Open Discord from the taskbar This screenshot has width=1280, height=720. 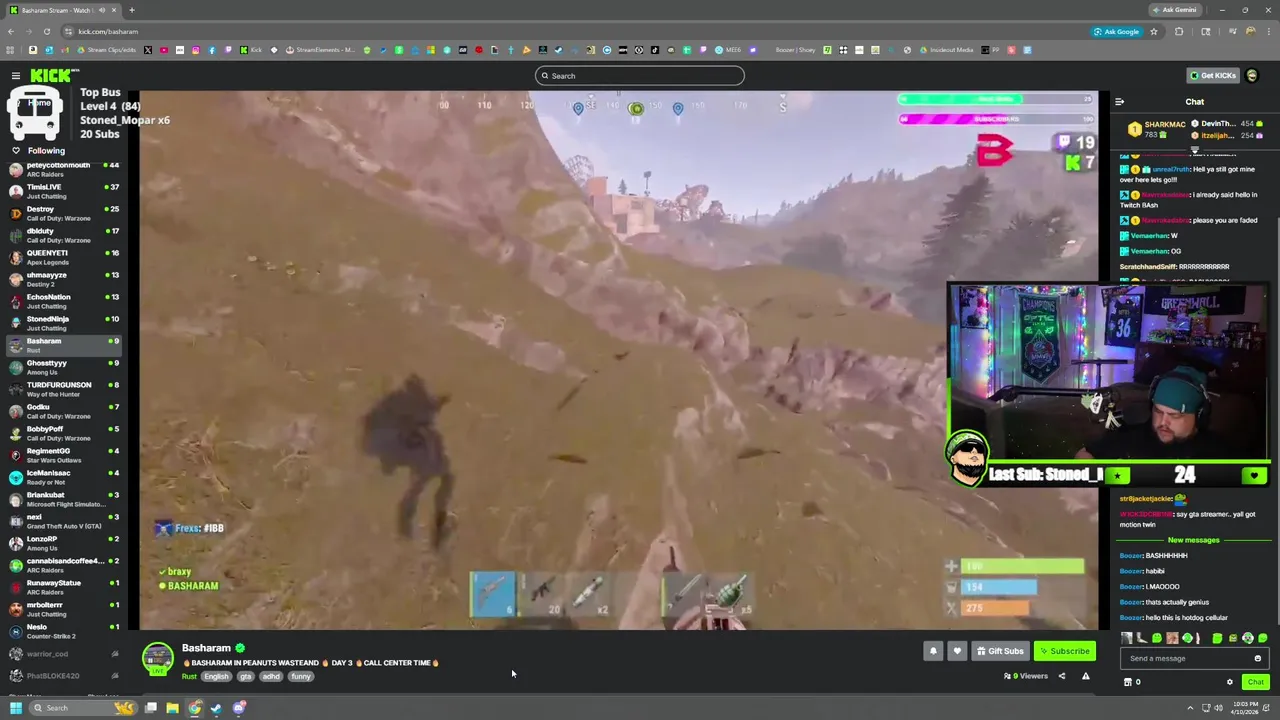pyautogui.click(x=239, y=708)
